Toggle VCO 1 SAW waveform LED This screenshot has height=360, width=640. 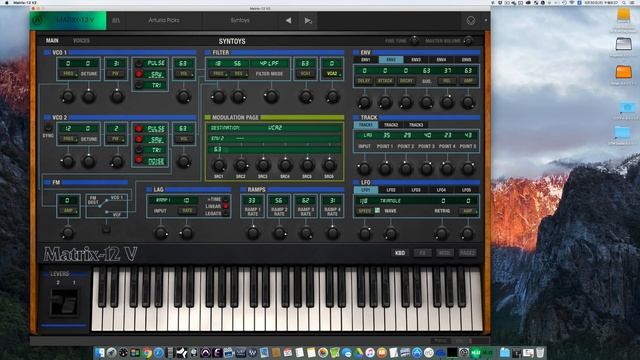click(139, 74)
